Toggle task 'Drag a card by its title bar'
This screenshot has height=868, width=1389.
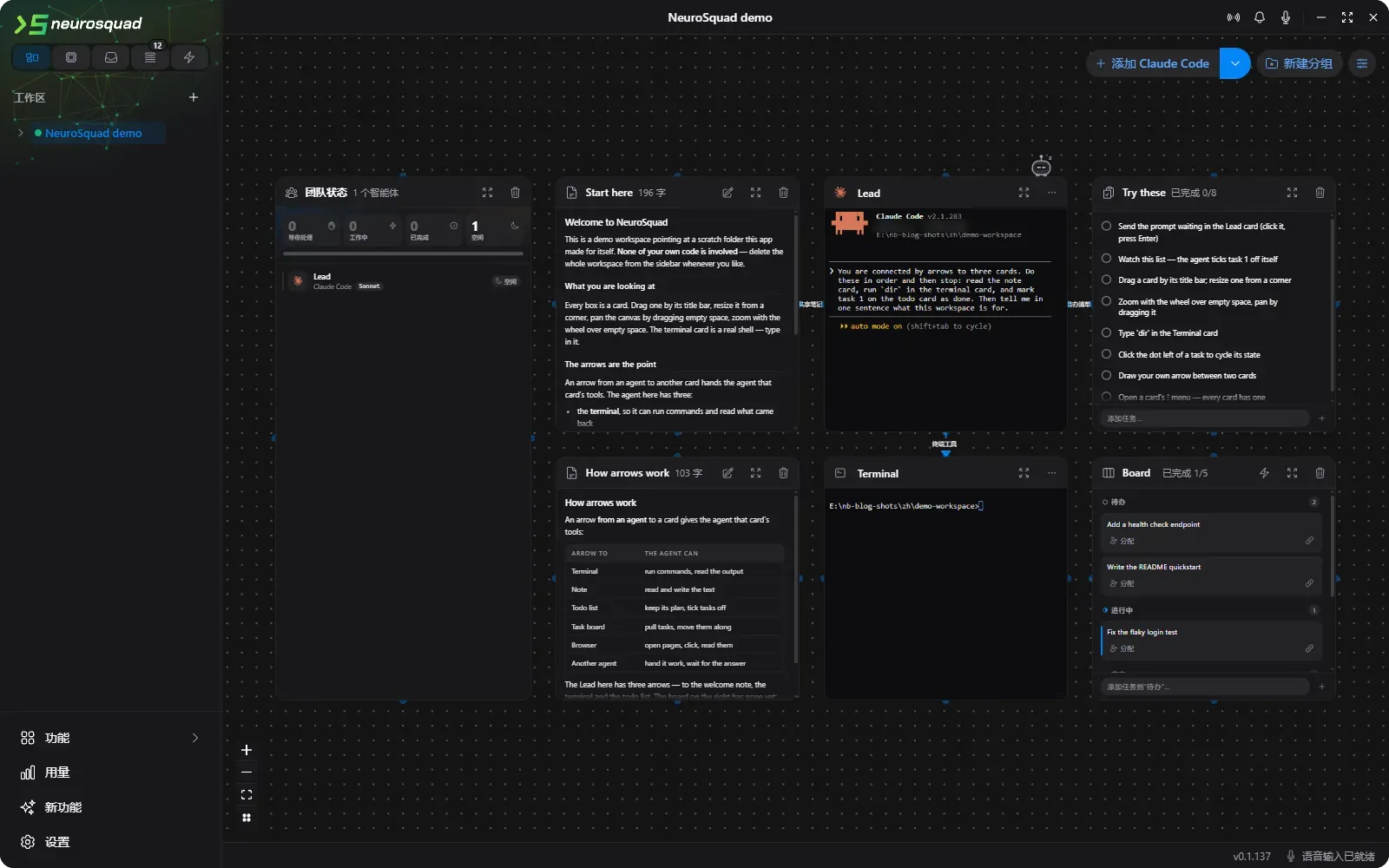coord(1106,279)
